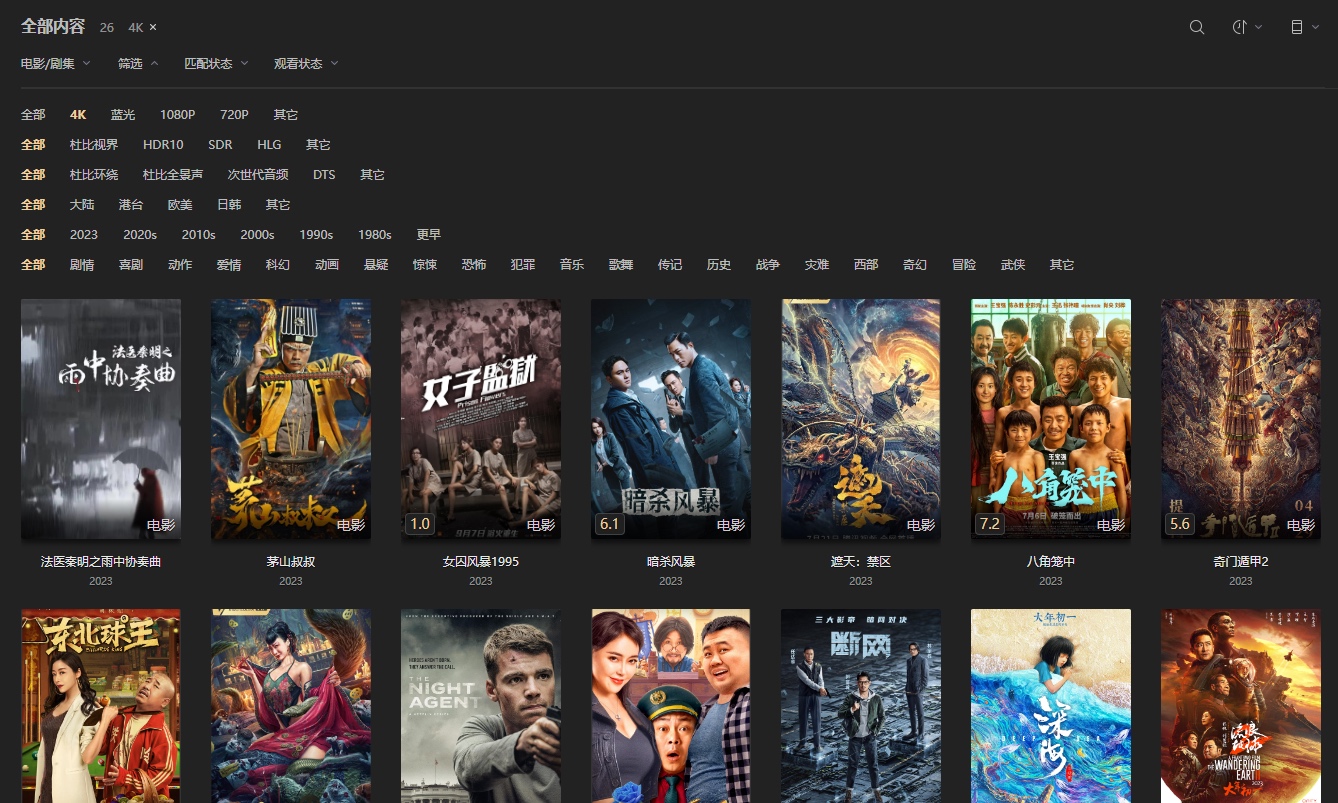Filter by 音乐 genre

click(x=572, y=265)
